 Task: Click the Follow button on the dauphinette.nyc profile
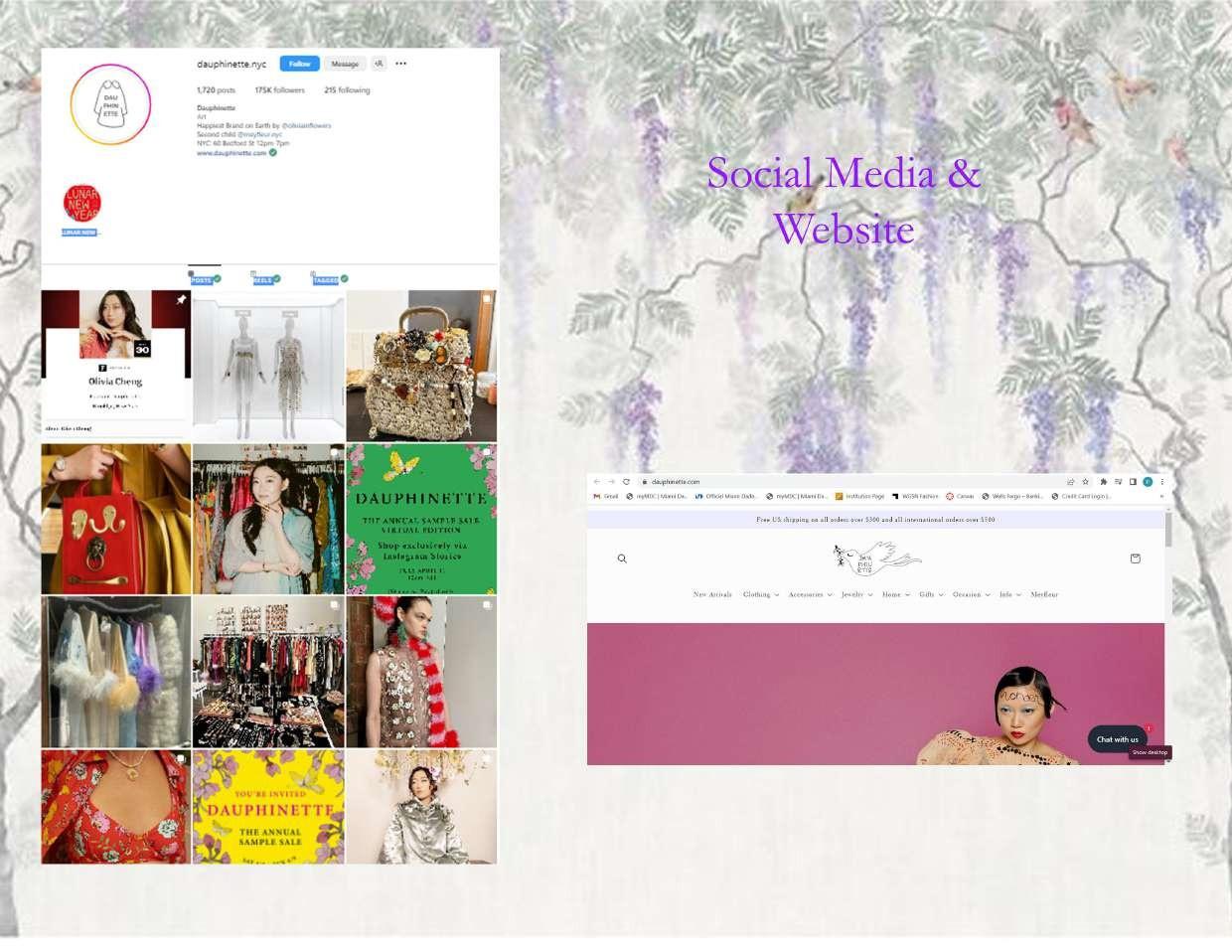tap(299, 64)
